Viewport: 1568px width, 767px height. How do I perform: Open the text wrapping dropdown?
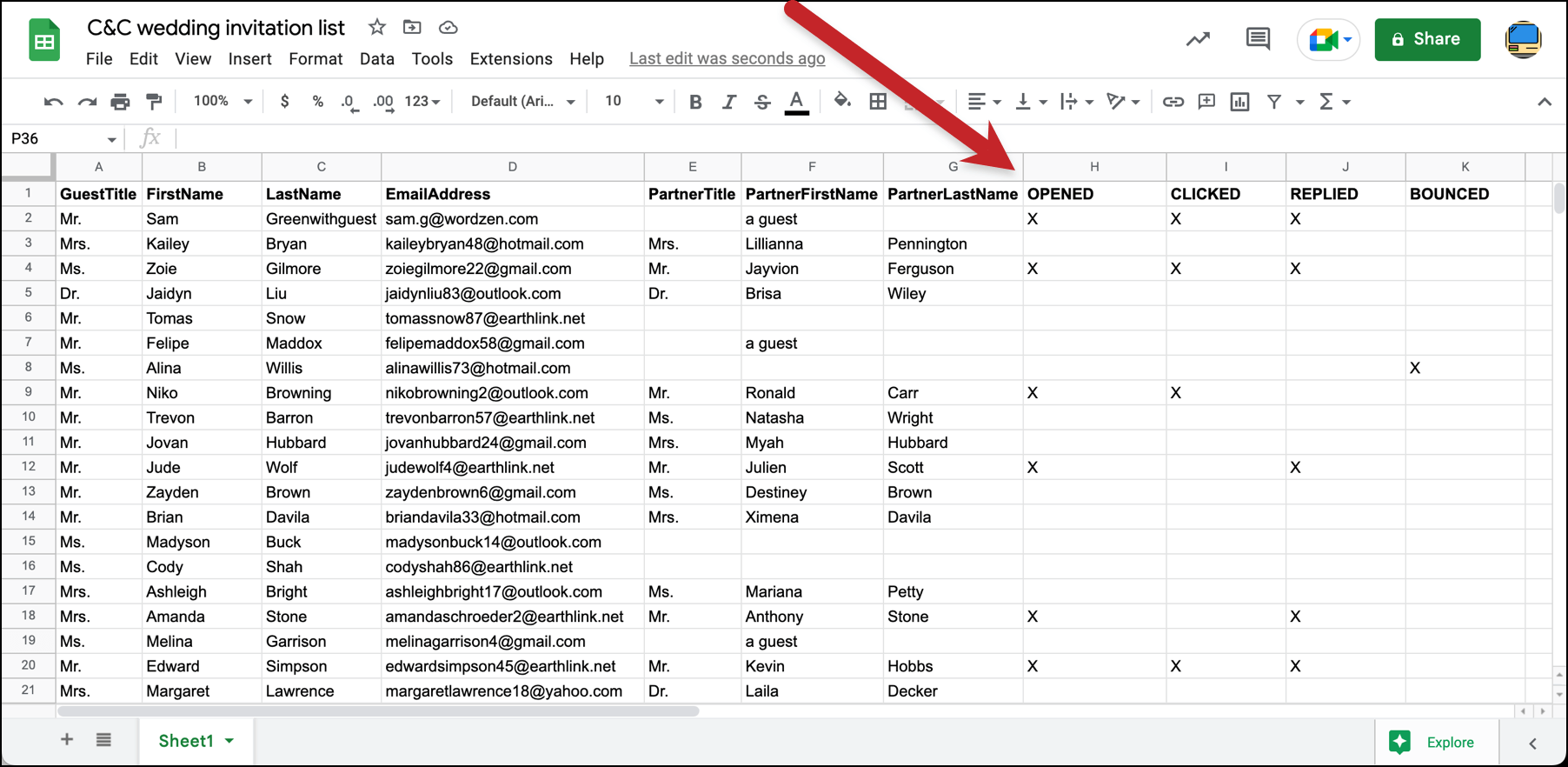(1077, 102)
